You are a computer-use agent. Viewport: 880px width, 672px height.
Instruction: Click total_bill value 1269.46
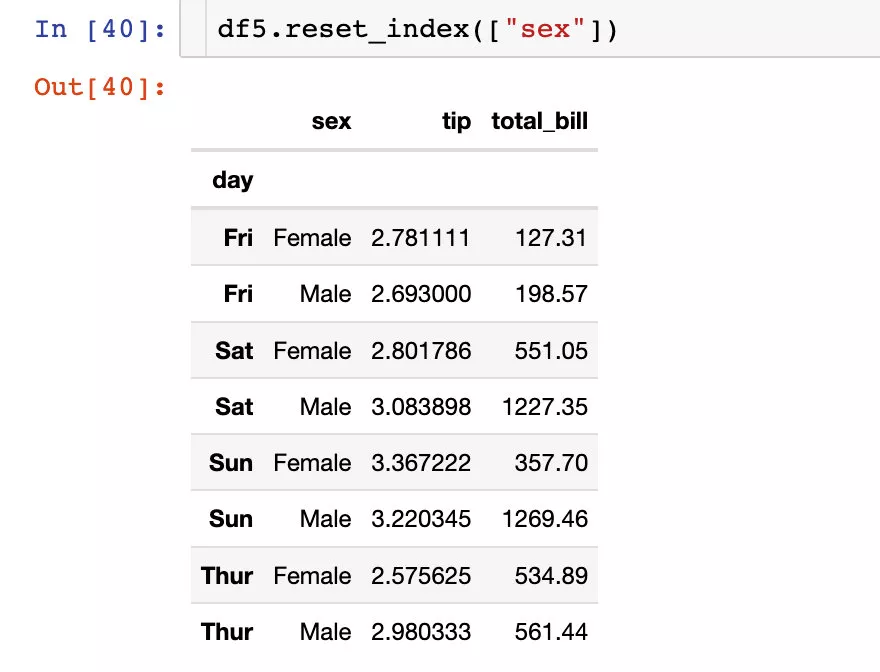click(544, 519)
